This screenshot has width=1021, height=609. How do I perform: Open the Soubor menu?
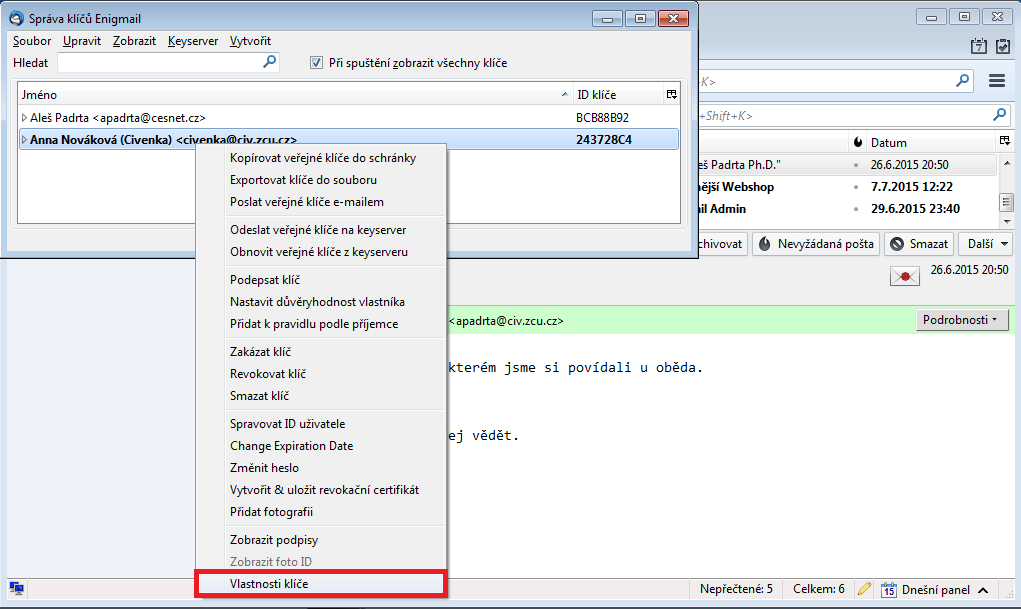32,41
